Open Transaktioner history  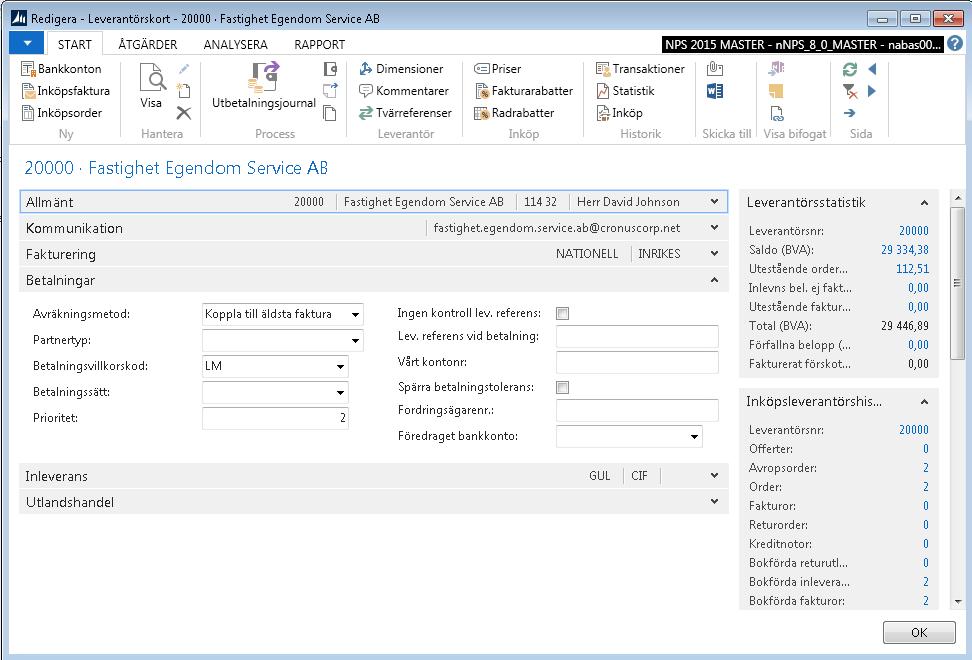click(x=640, y=69)
